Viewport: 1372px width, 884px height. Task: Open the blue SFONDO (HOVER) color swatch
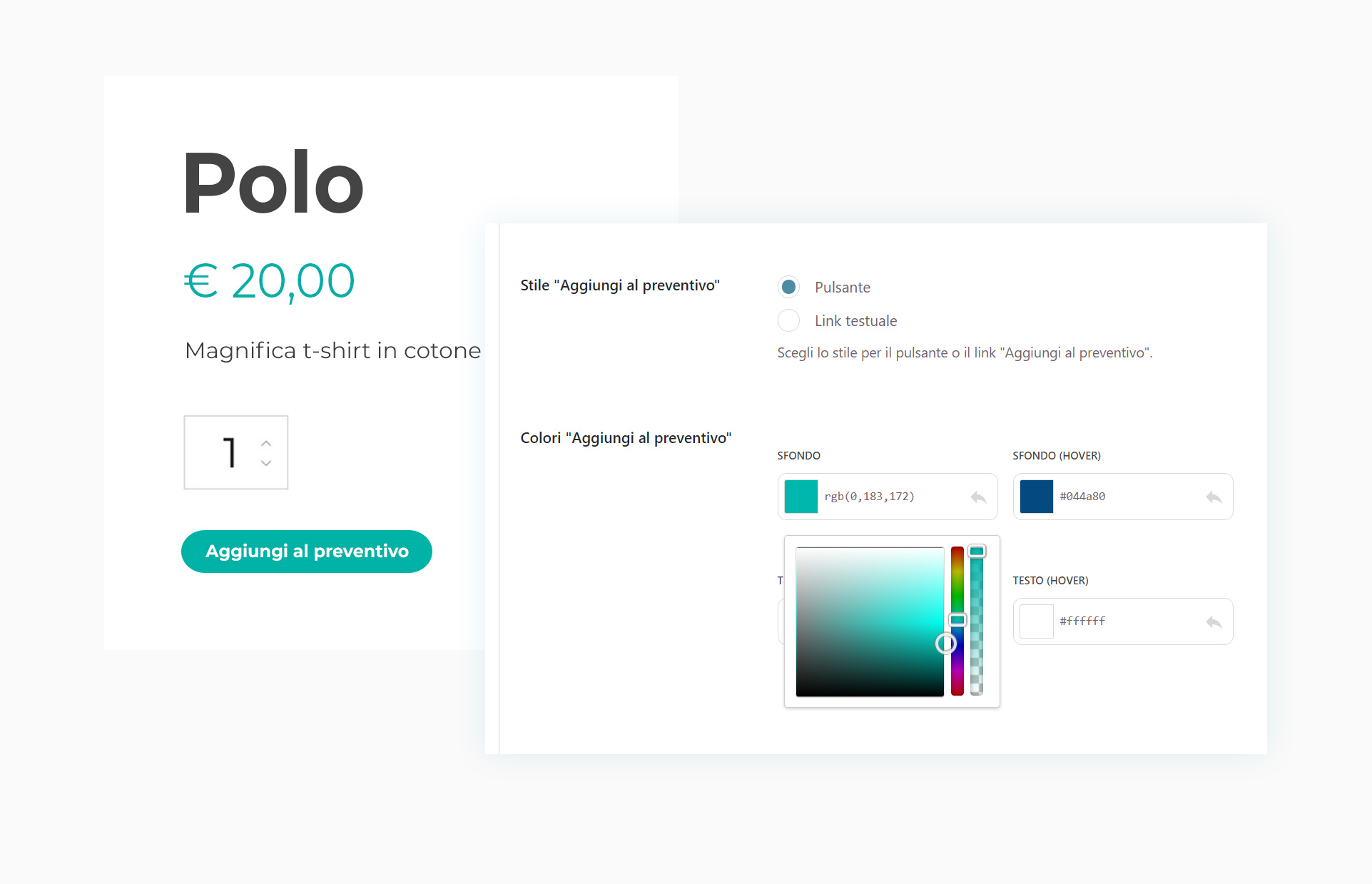tap(1036, 497)
